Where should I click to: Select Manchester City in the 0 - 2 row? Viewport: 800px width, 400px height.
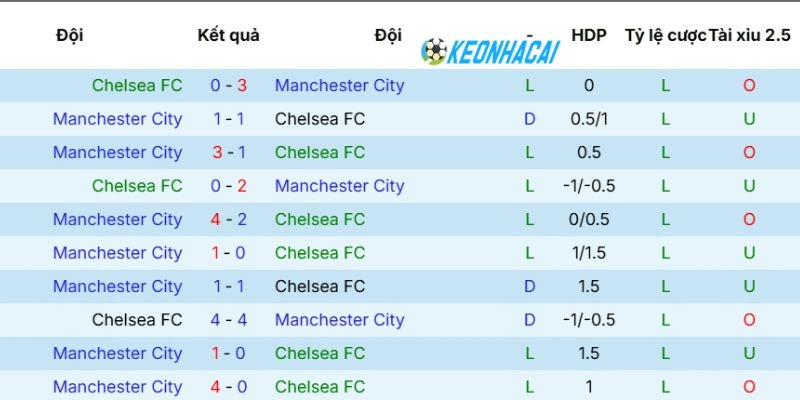coord(340,186)
